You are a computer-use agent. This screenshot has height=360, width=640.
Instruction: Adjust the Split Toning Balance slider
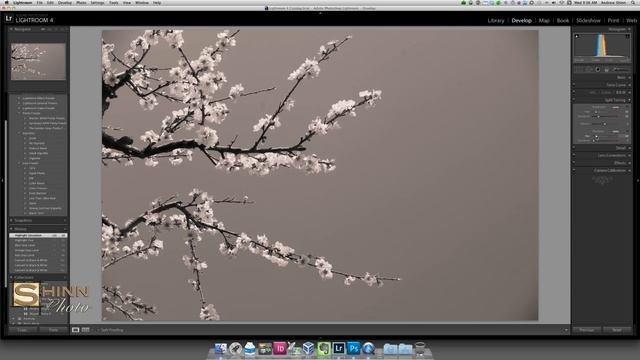[x=605, y=124]
